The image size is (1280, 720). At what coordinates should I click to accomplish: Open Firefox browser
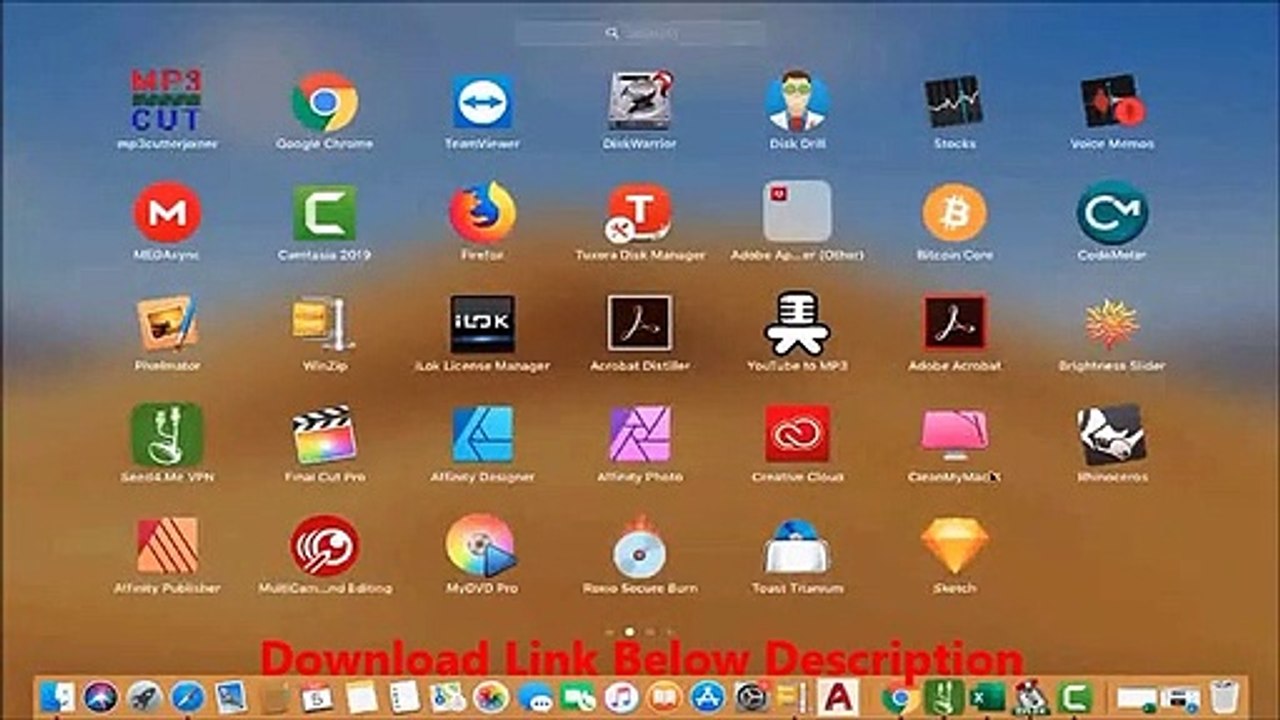(x=483, y=212)
